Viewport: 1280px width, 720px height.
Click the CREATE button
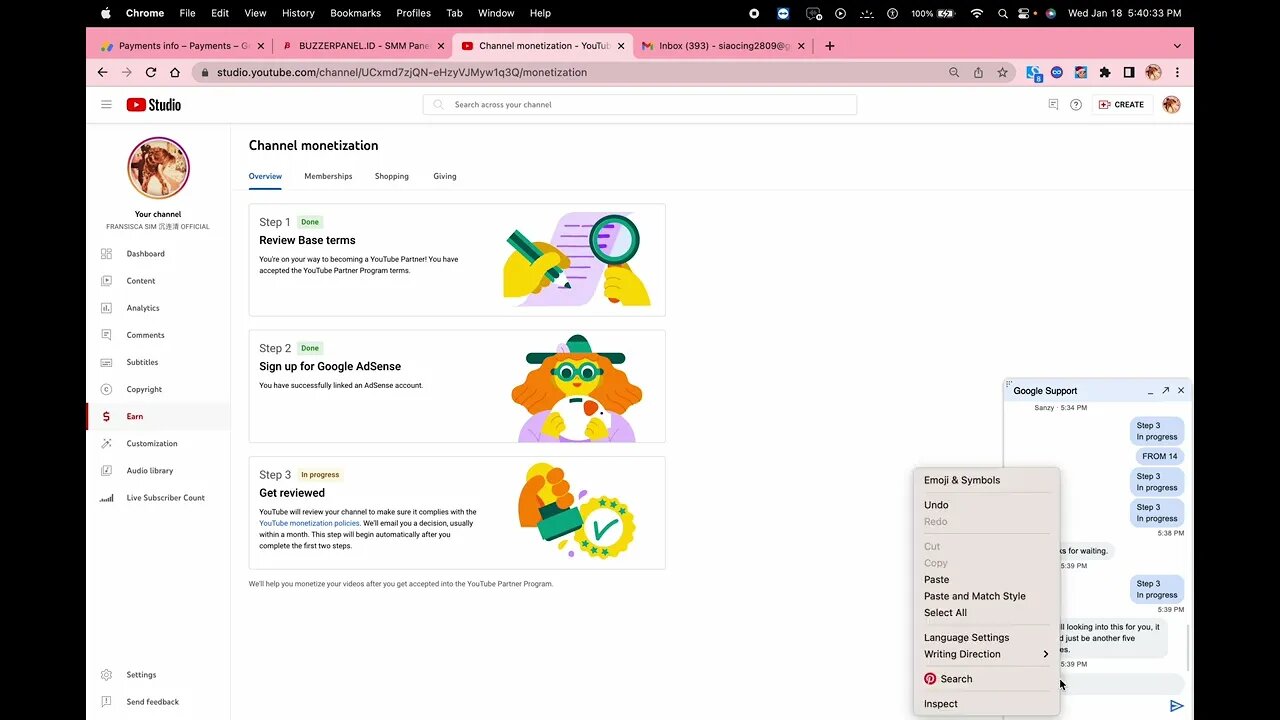[1122, 104]
